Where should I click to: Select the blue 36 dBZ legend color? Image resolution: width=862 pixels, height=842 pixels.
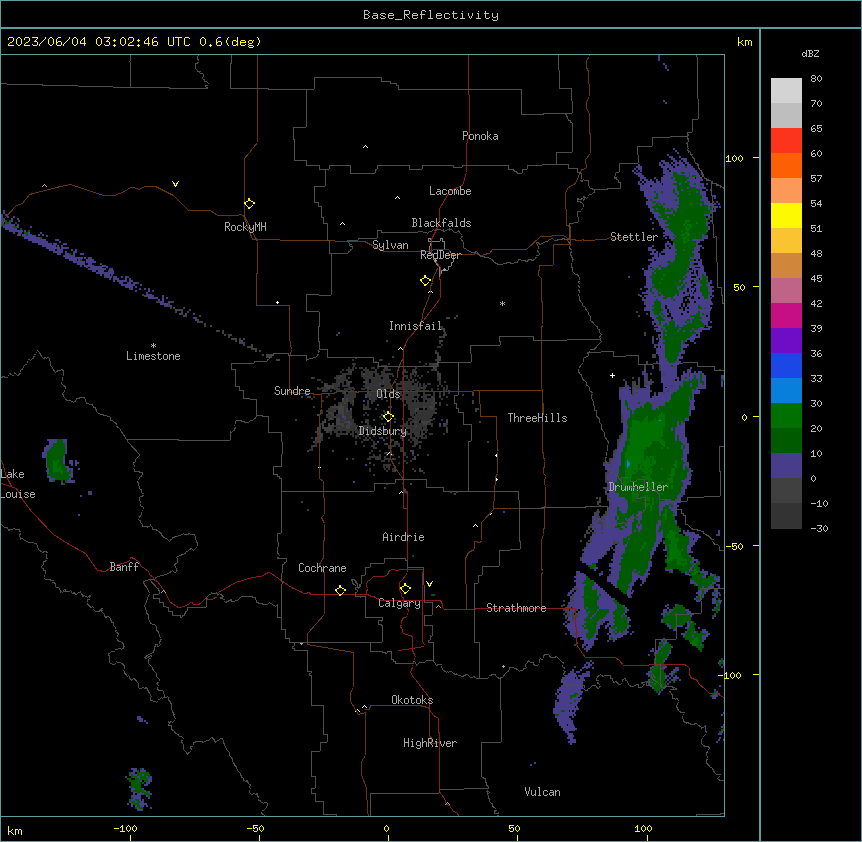click(786, 365)
